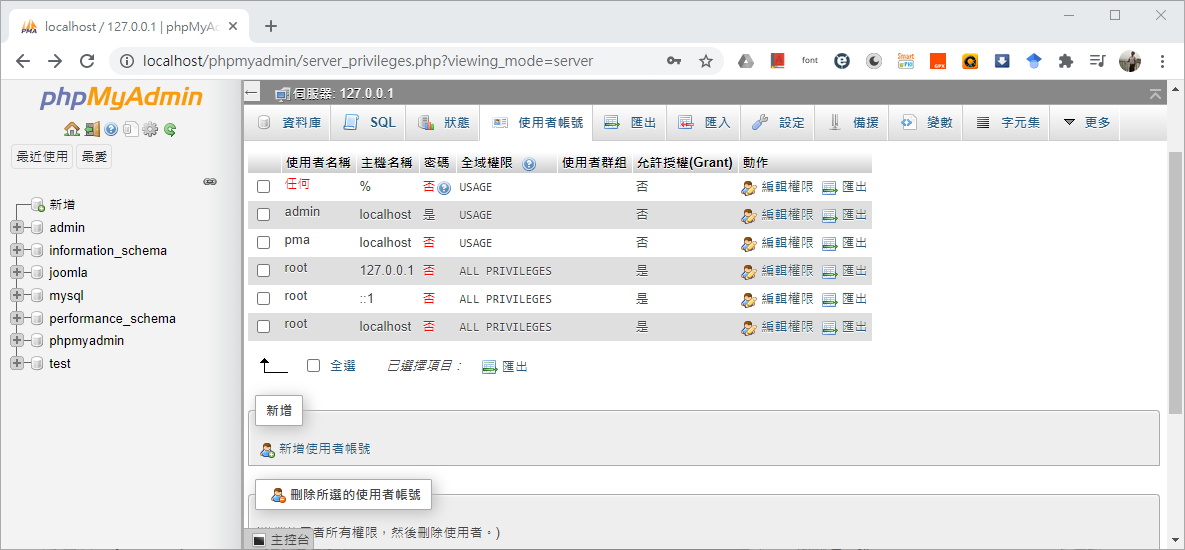Expand the performance_schema database node
Screen dimensions: 1185x550
coord(17,318)
